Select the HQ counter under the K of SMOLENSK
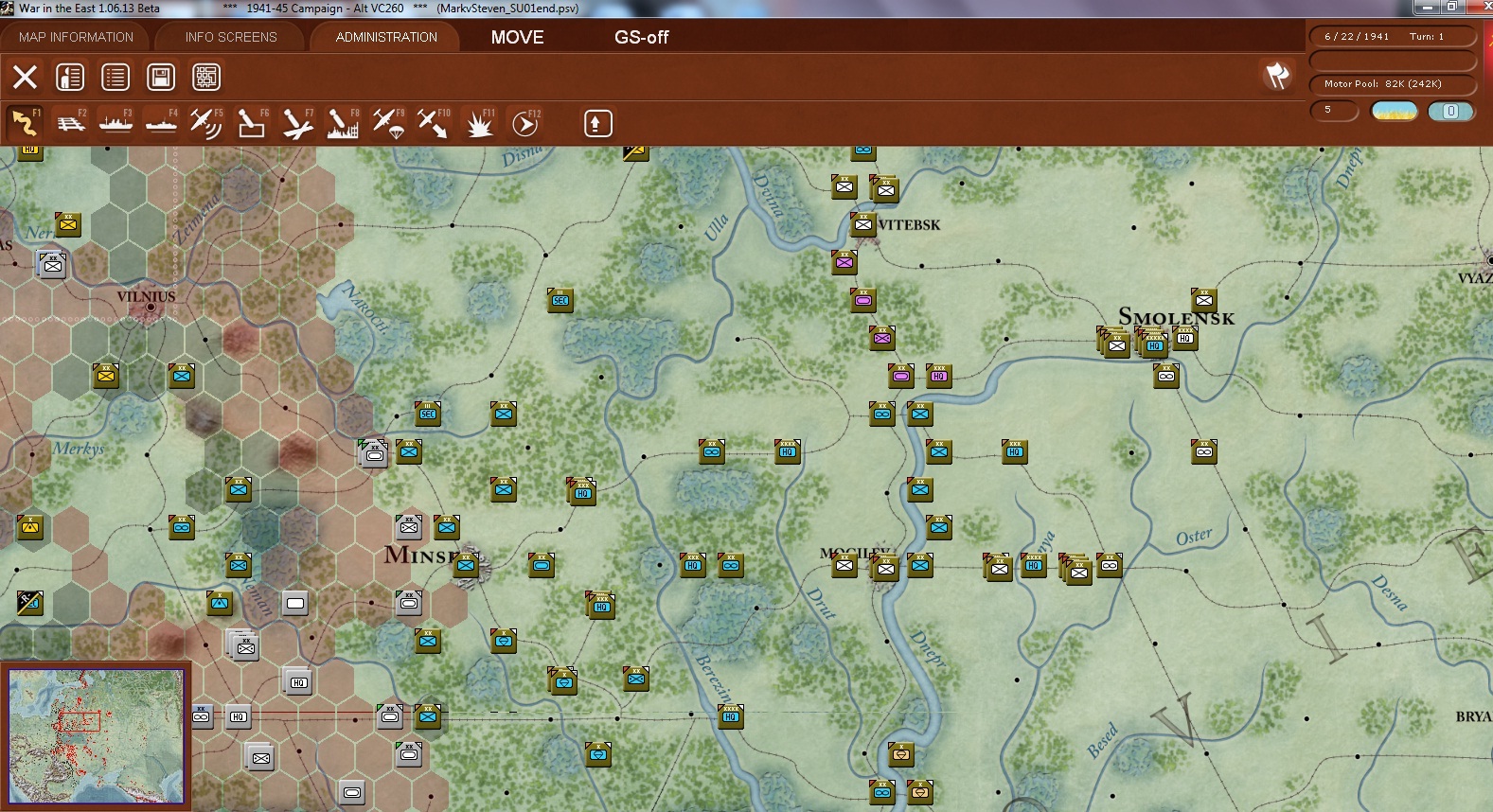Screen dimensions: 1493x812 tap(1184, 338)
